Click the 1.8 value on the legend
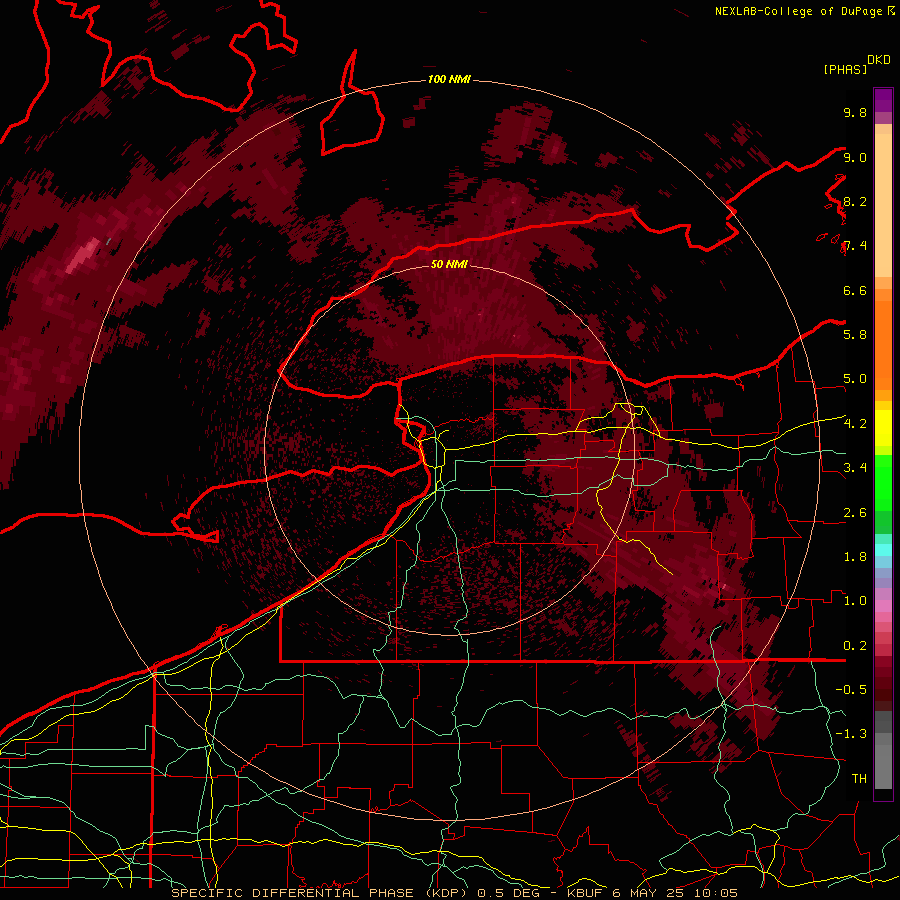Image resolution: width=900 pixels, height=900 pixels. tap(855, 557)
